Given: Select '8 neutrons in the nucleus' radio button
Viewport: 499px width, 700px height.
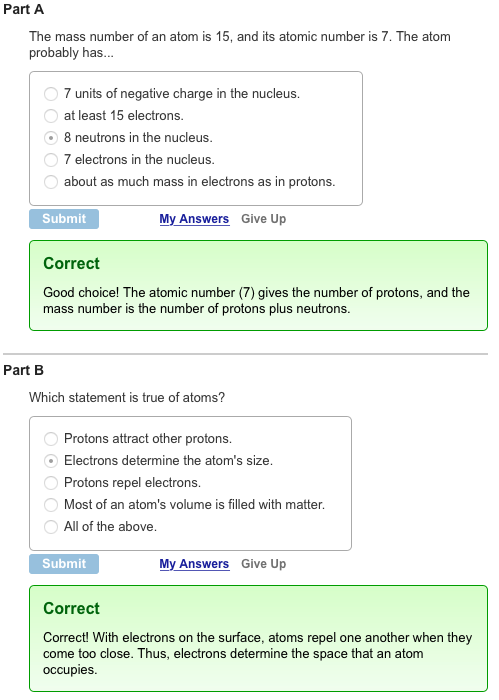Looking at the screenshot, I should pyautogui.click(x=51, y=138).
